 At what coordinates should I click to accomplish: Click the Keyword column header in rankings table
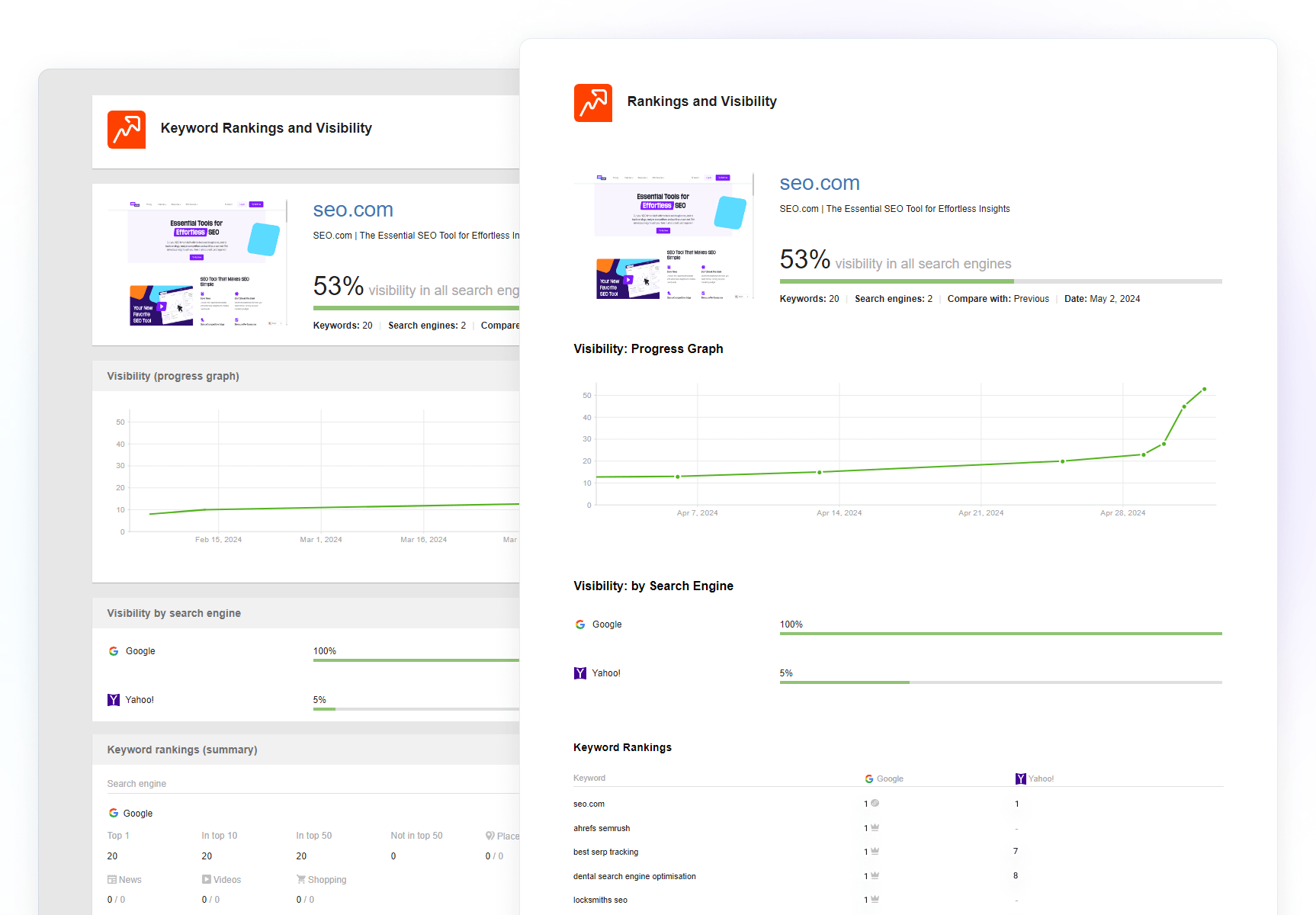(589, 779)
